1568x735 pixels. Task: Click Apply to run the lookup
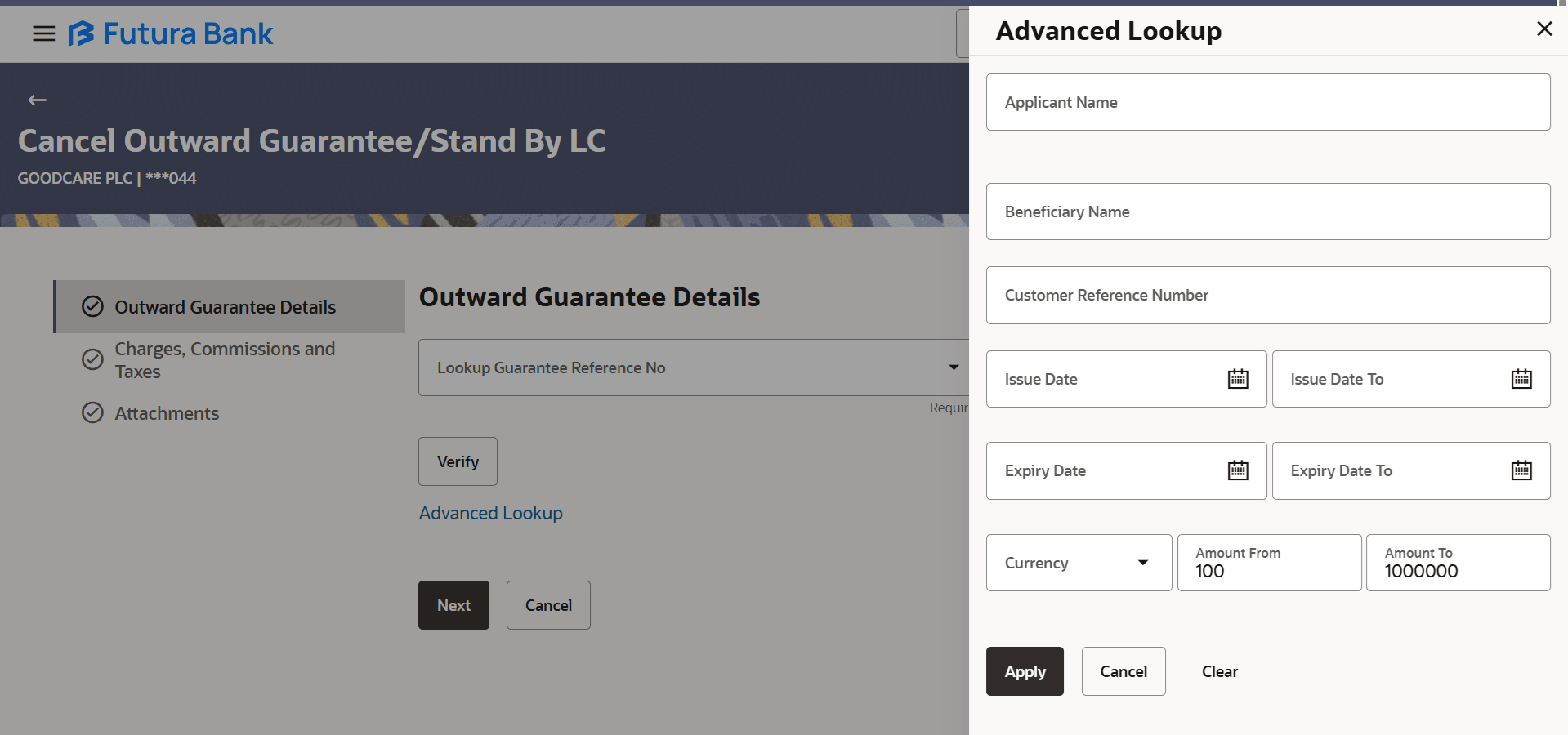(x=1024, y=670)
